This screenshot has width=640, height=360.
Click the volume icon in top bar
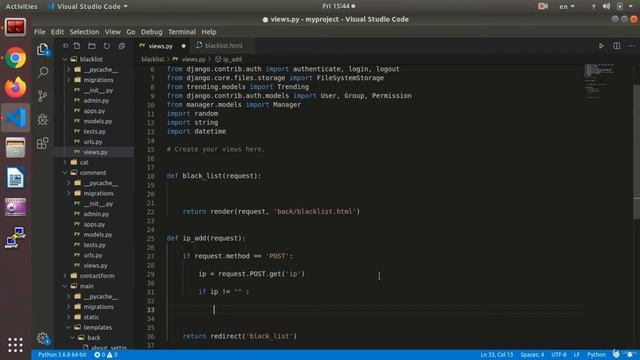point(607,6)
